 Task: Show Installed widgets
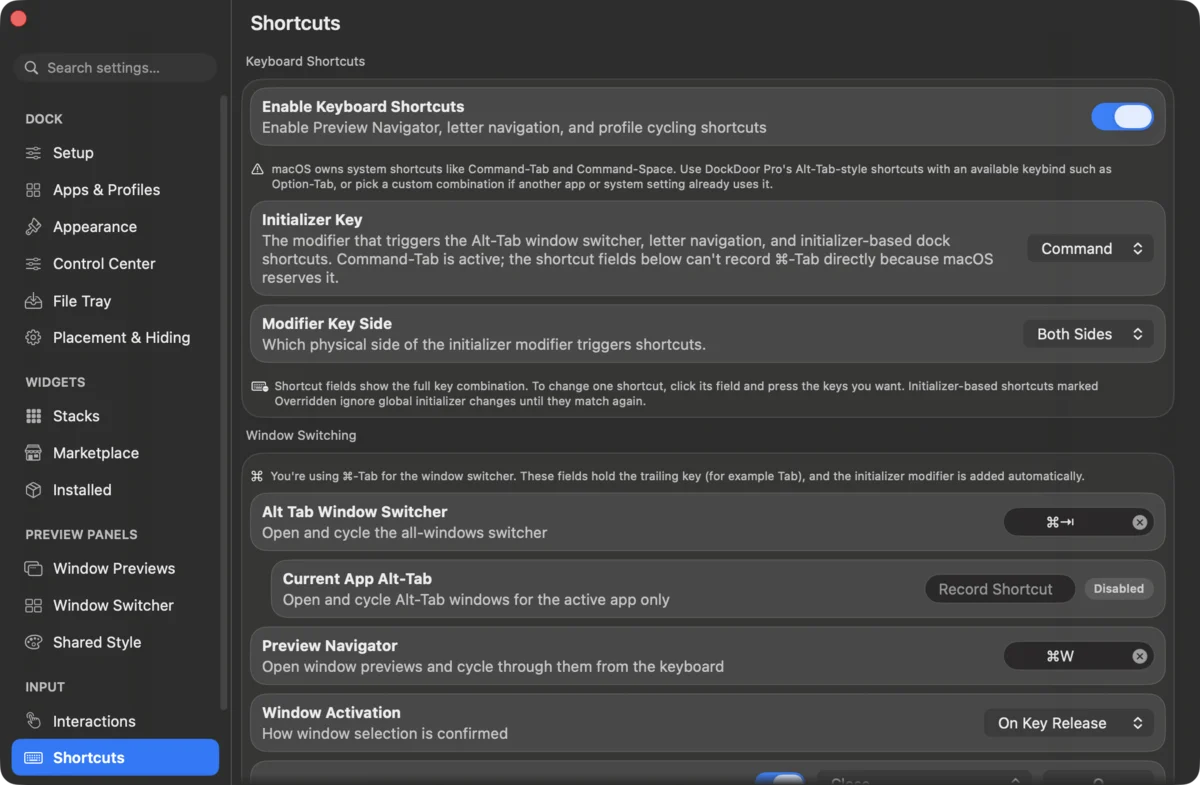coord(115,490)
